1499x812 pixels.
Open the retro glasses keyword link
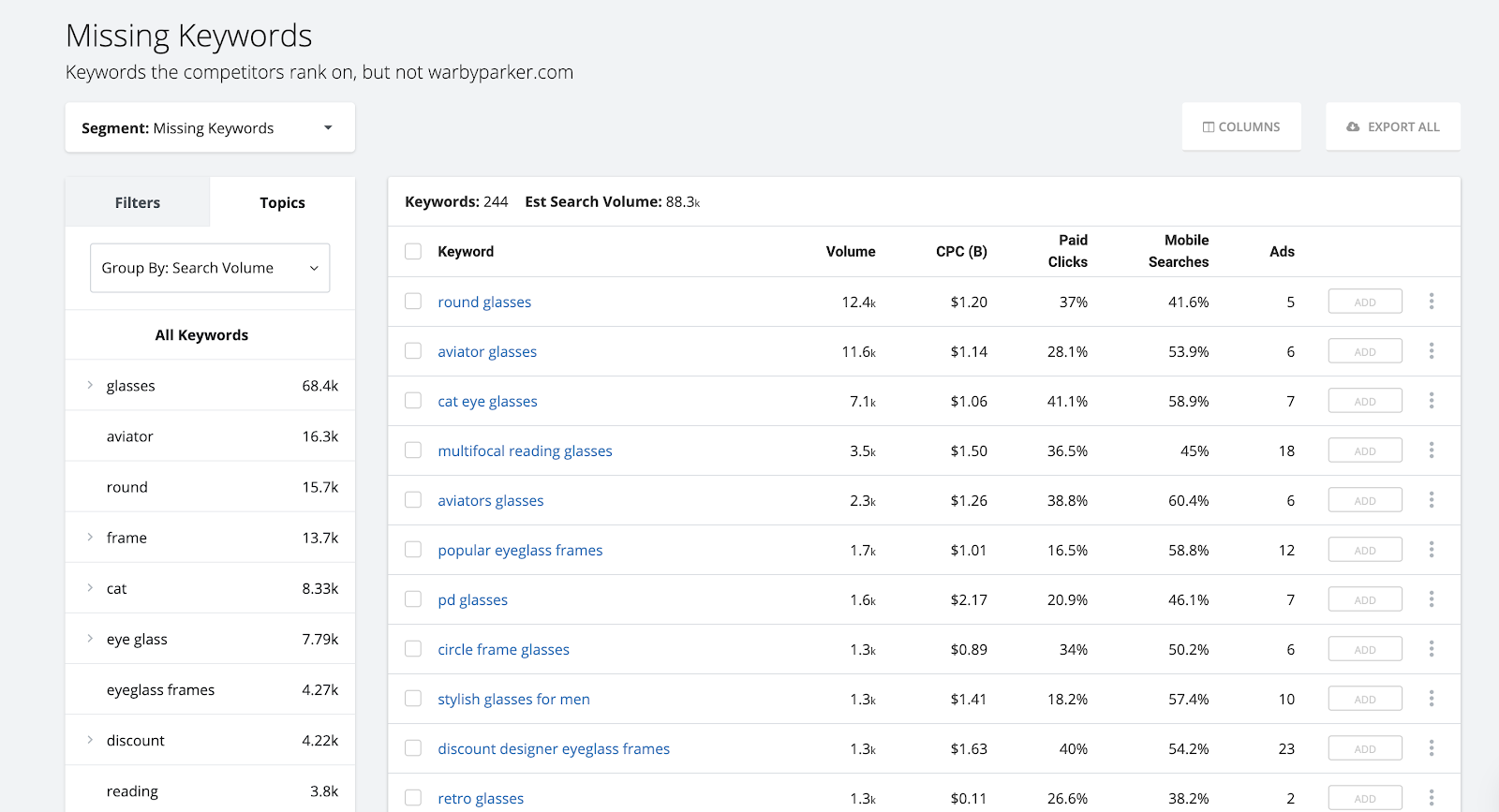click(481, 798)
